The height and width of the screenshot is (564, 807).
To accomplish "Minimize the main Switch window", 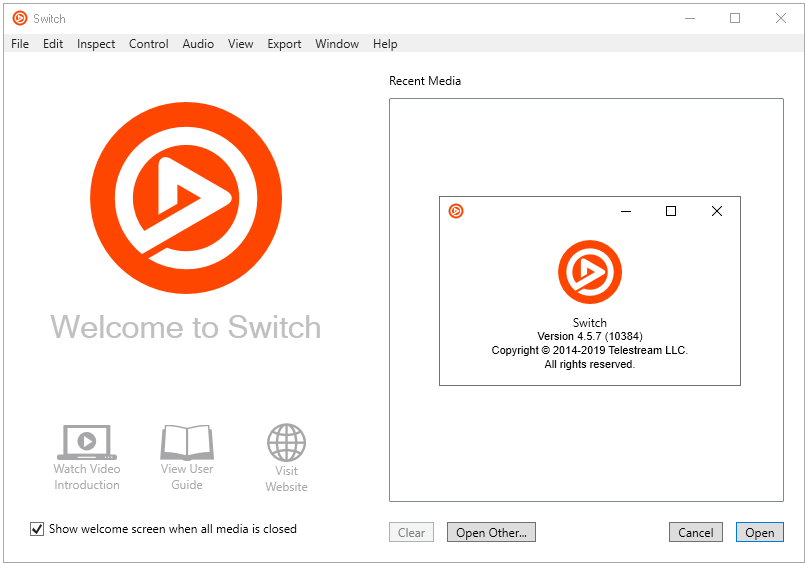I will (690, 19).
